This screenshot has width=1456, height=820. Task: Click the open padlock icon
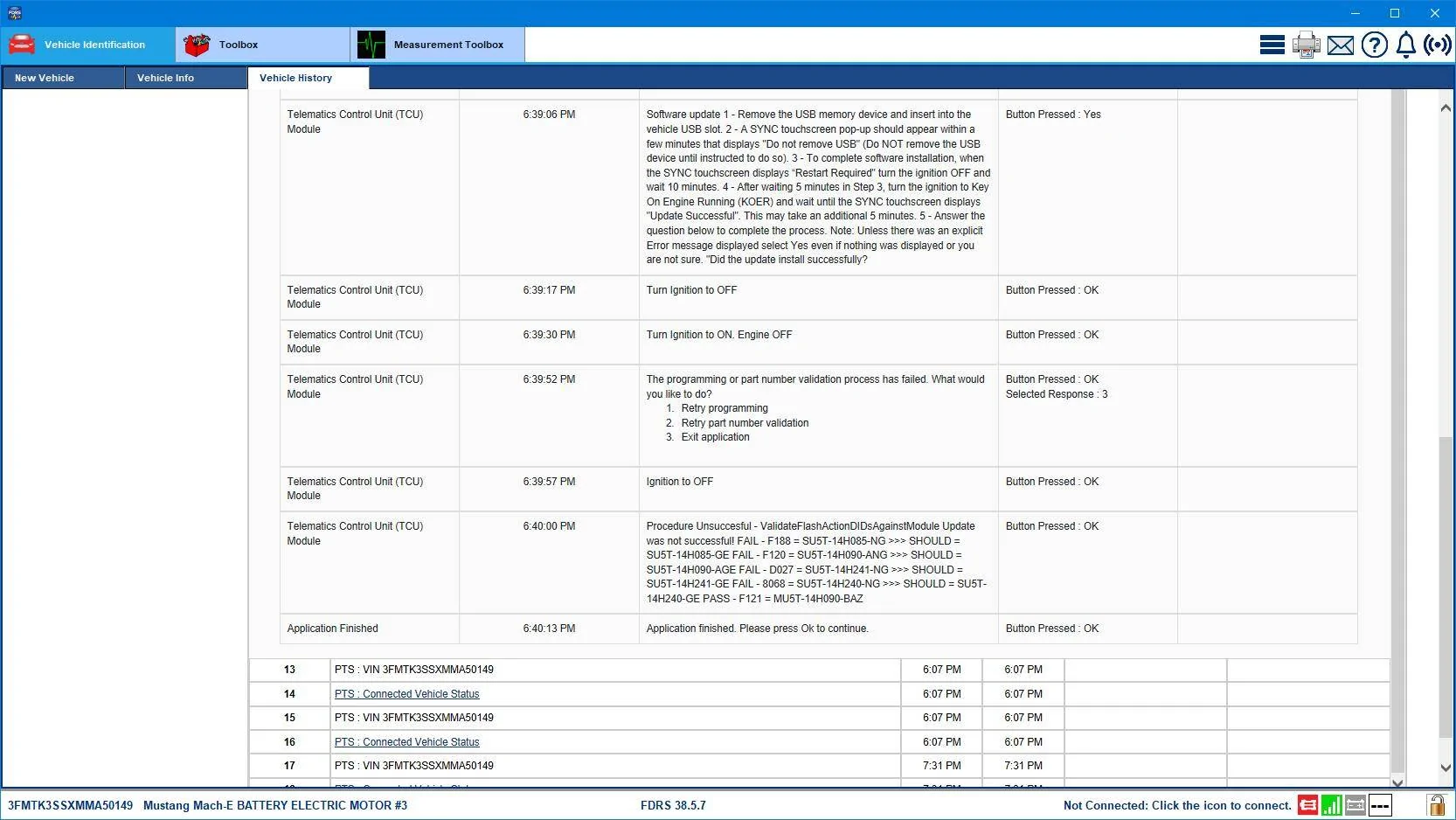[1435, 805]
